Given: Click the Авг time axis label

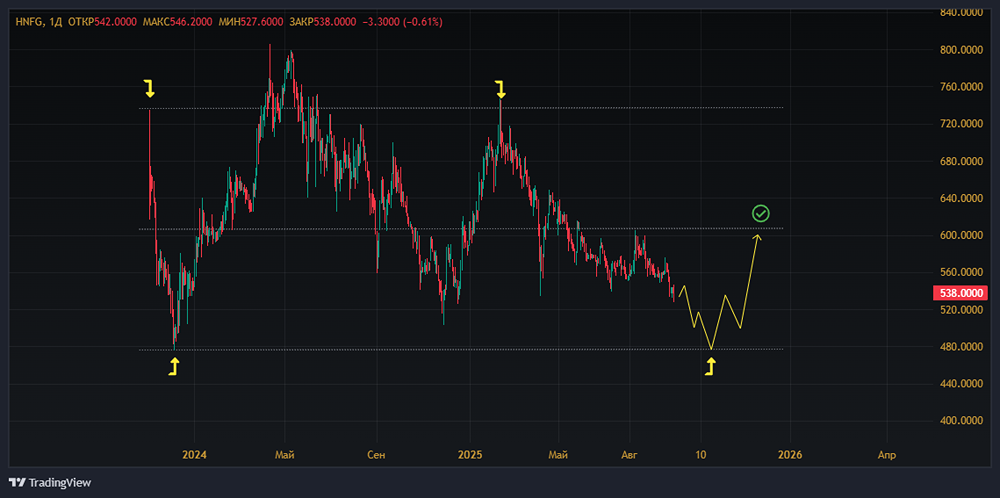Looking at the screenshot, I should pyautogui.click(x=630, y=455).
